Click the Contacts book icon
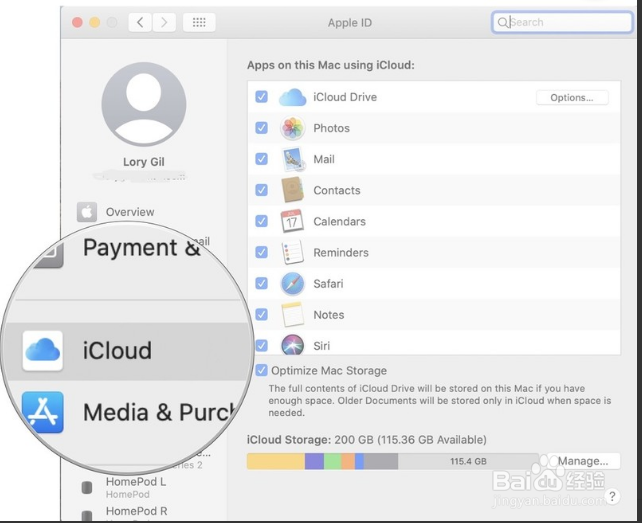The image size is (642, 523). point(292,190)
